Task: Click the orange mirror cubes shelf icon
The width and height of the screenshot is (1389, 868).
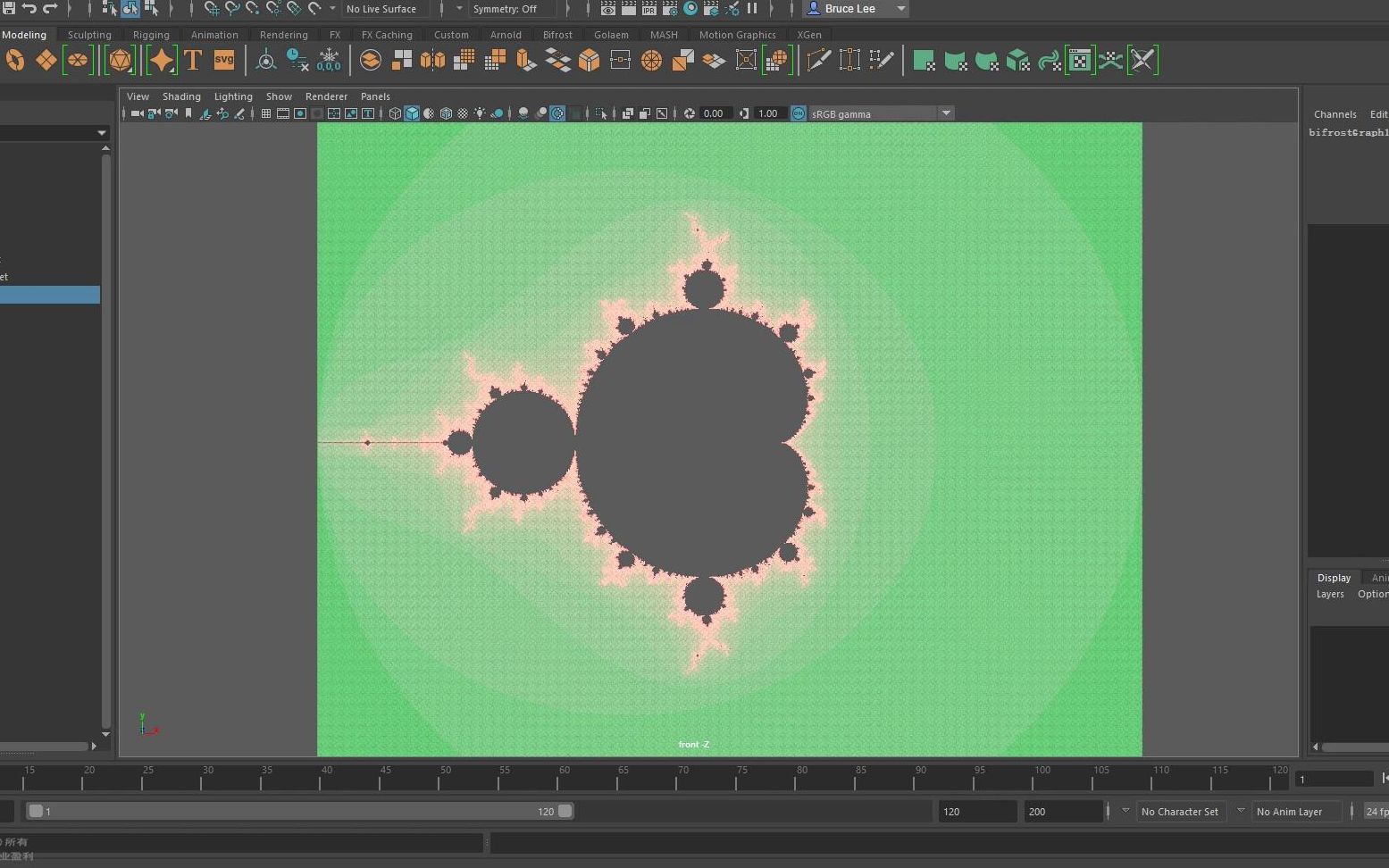Action: coord(432,60)
